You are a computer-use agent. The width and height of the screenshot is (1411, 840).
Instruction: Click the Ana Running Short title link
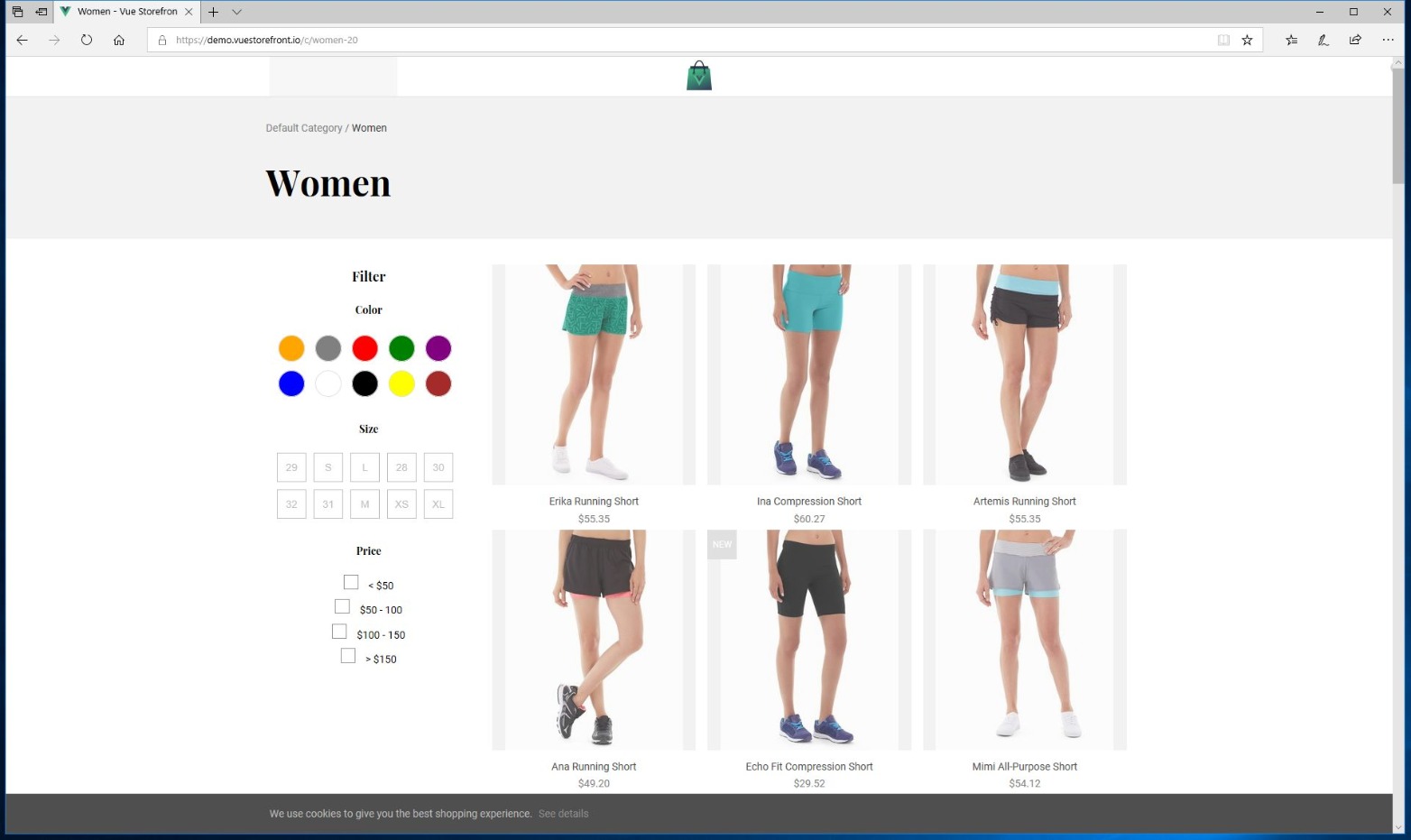pyautogui.click(x=594, y=767)
